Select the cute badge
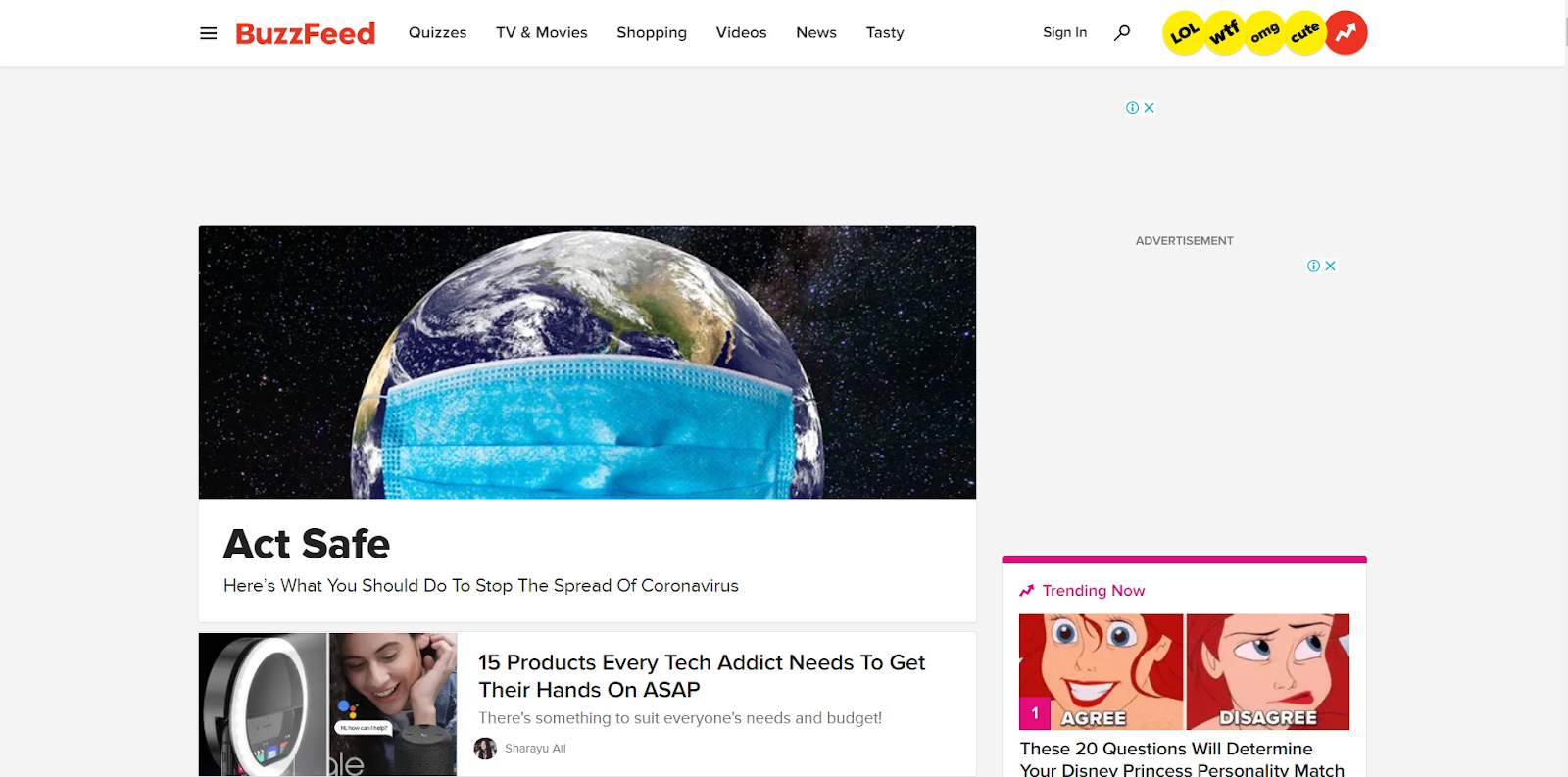This screenshot has width=1568, height=777. (1305, 33)
